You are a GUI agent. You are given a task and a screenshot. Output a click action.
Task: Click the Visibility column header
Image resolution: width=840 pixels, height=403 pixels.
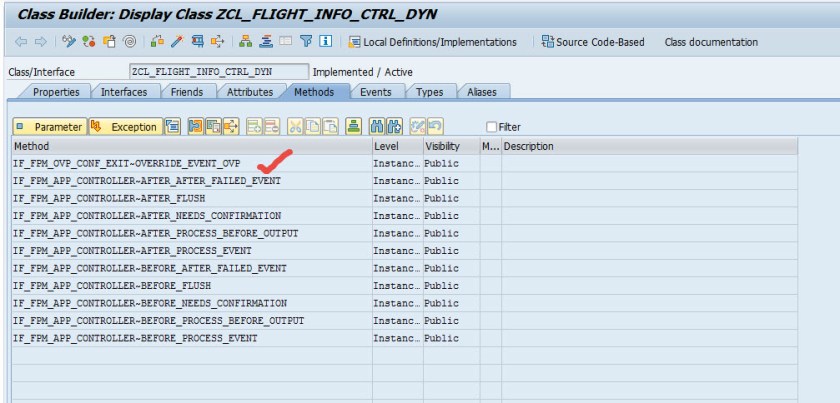tap(452, 146)
